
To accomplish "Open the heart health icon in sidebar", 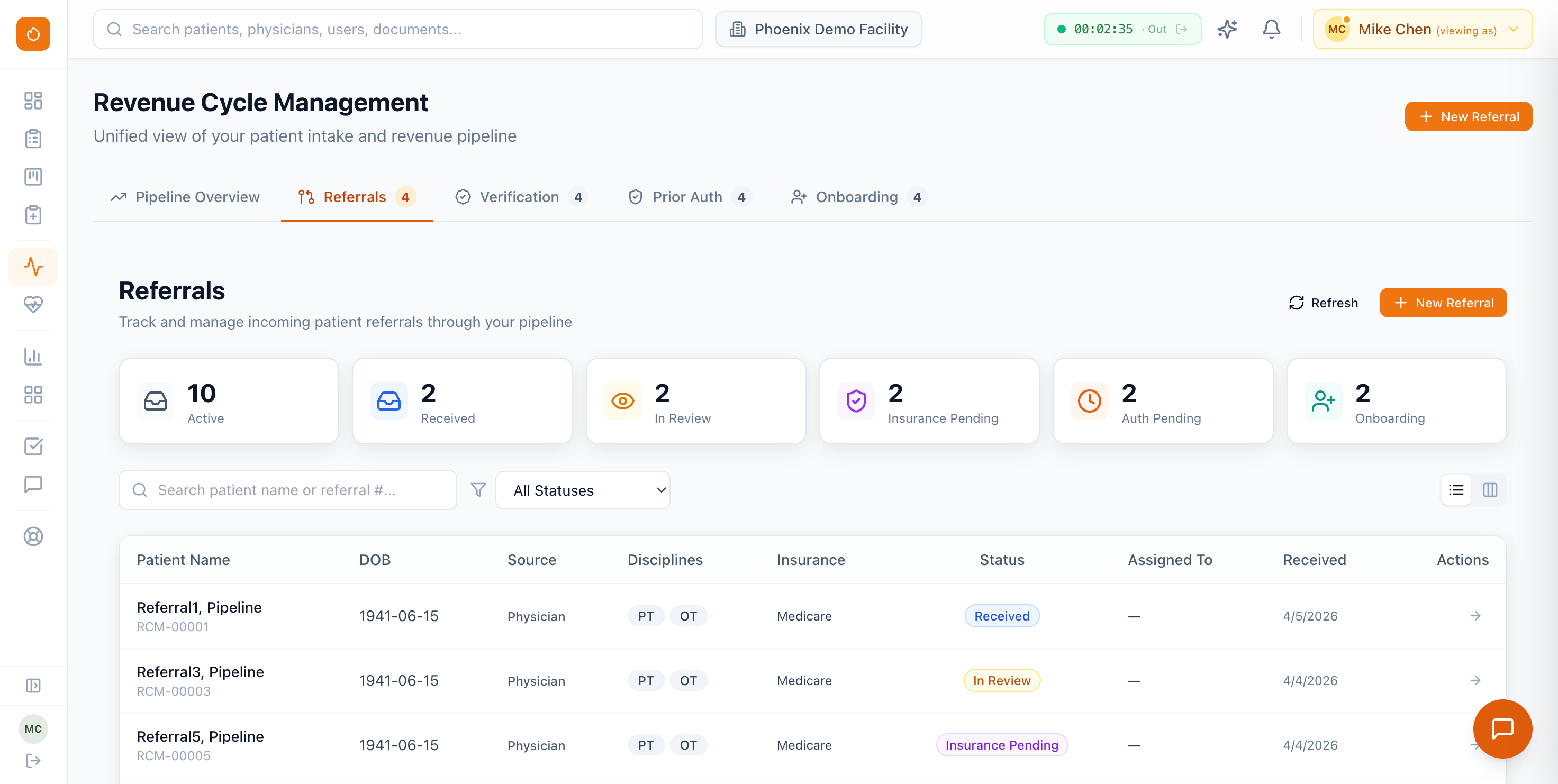I will (33, 305).
